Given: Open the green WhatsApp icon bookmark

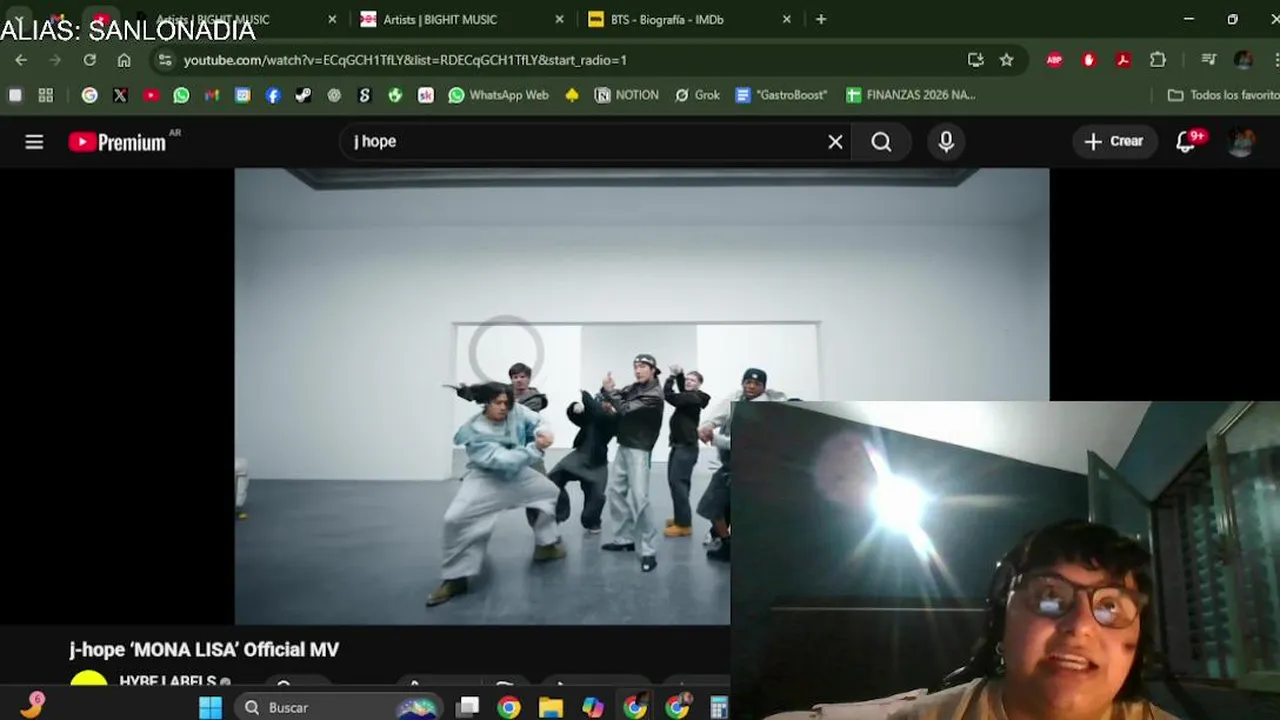Looking at the screenshot, I should click(x=181, y=95).
